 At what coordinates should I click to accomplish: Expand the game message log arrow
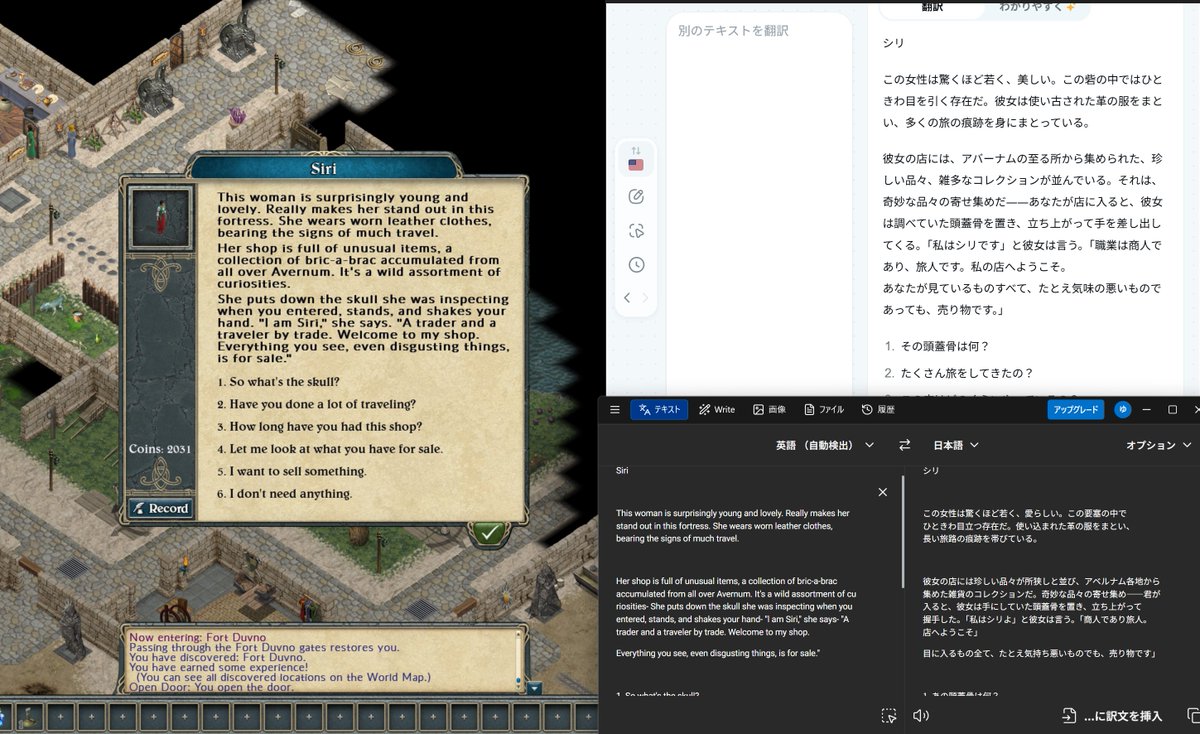tap(534, 688)
